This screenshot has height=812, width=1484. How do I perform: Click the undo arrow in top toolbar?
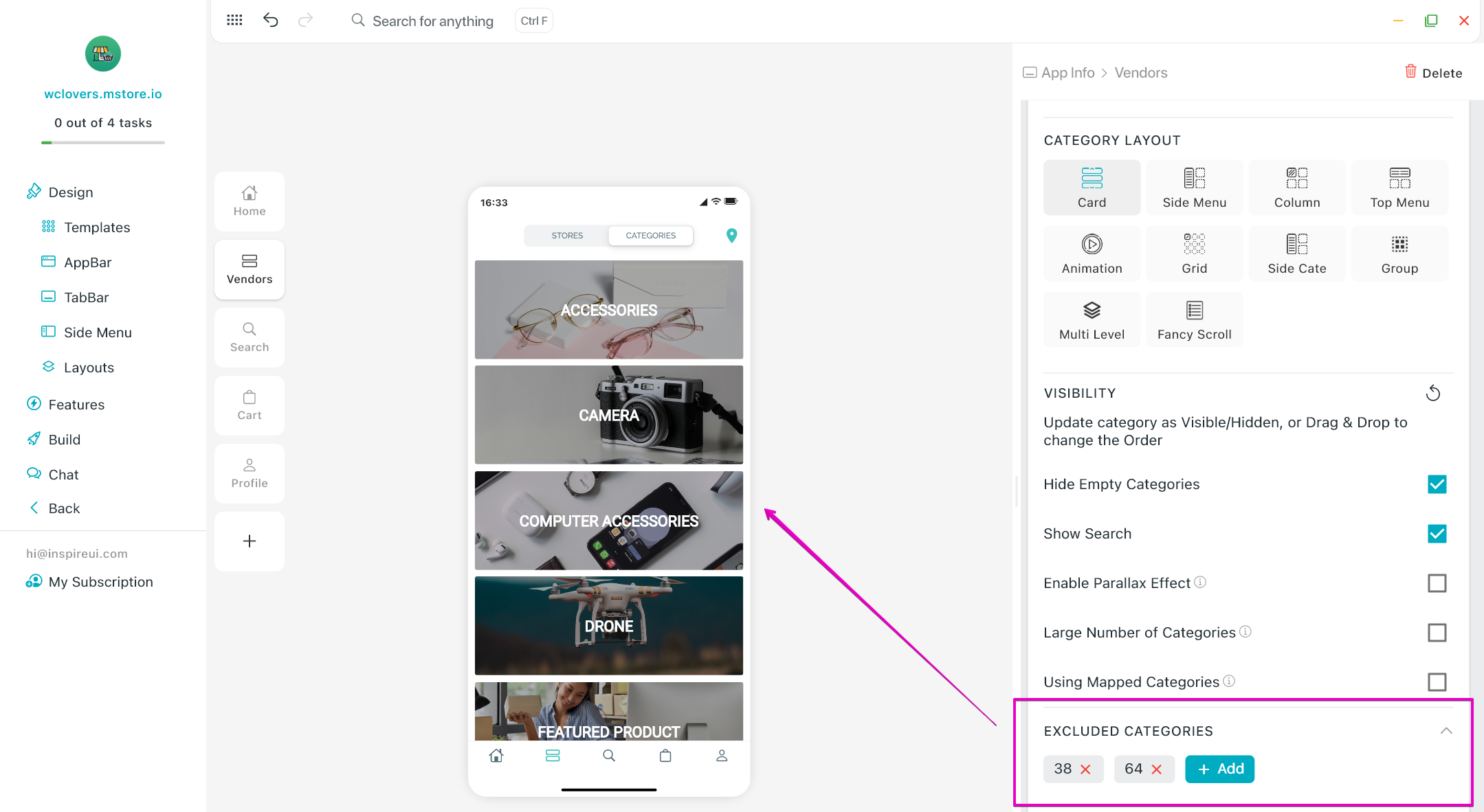270,21
